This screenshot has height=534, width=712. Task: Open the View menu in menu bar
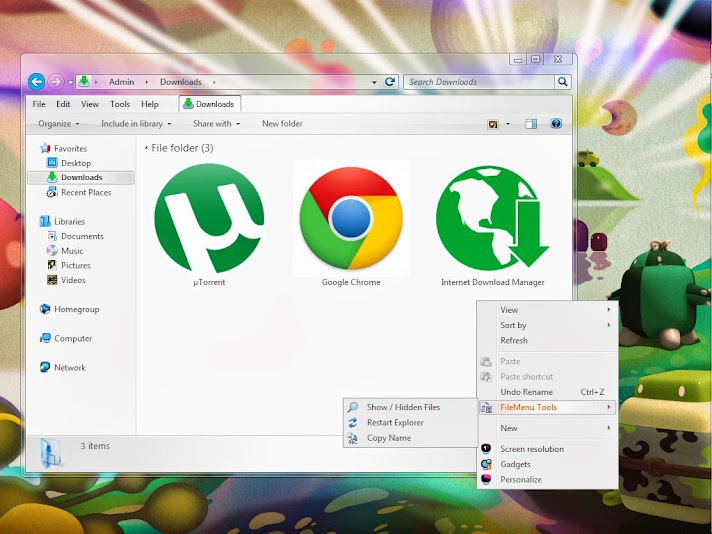(90, 104)
